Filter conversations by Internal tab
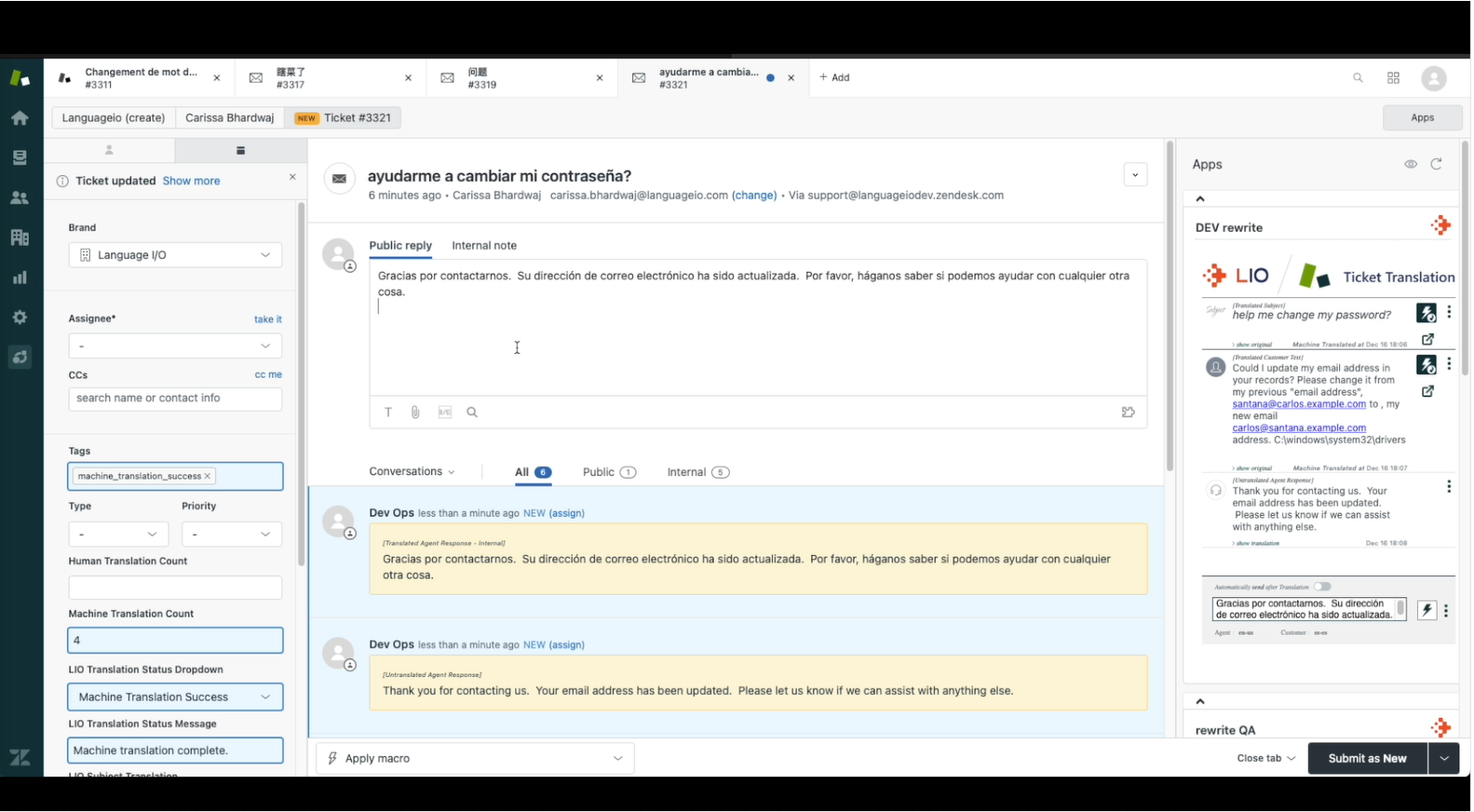 pyautogui.click(x=697, y=472)
